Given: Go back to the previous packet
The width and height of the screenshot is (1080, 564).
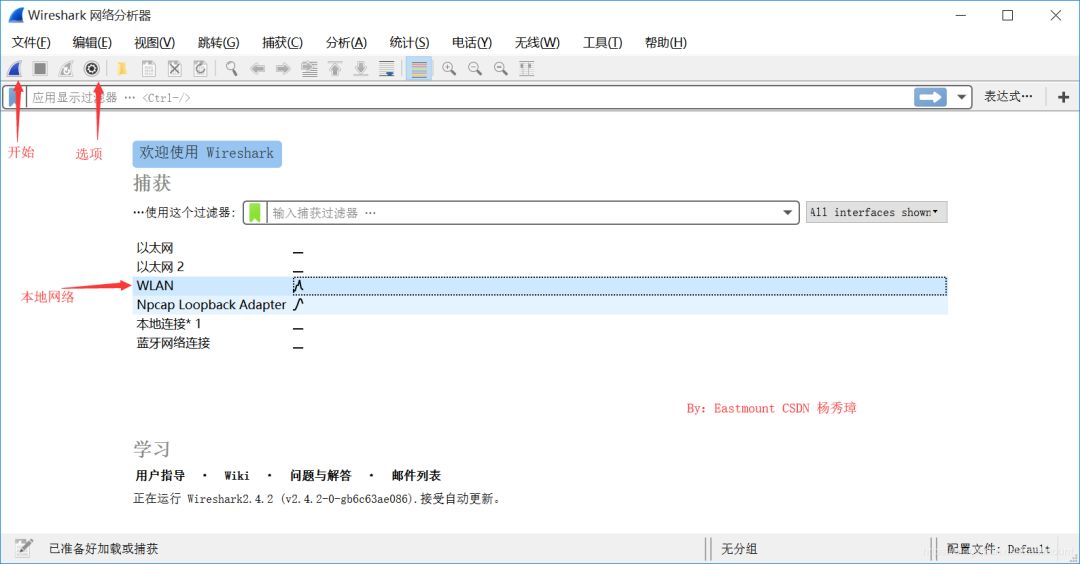Looking at the screenshot, I should 258,68.
